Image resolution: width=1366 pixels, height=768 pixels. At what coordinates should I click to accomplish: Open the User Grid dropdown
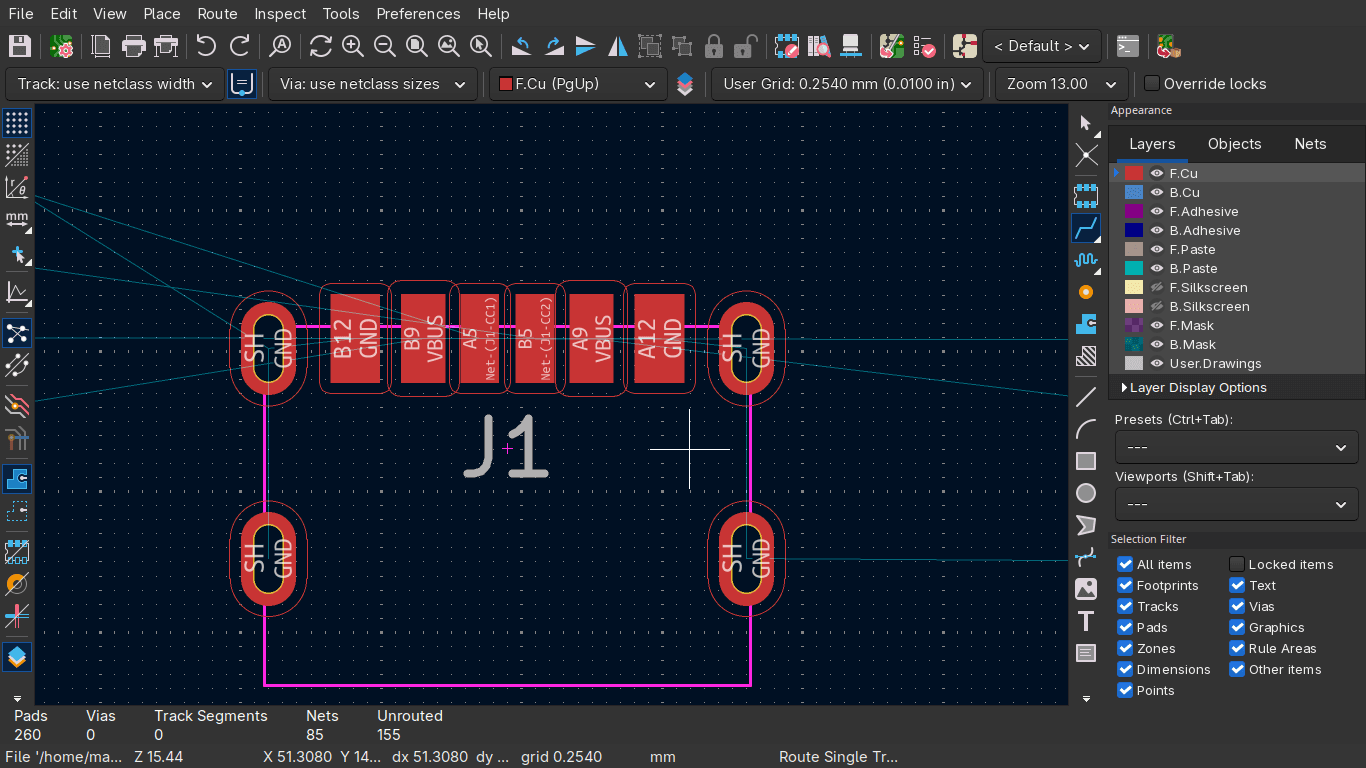pyautogui.click(x=847, y=84)
